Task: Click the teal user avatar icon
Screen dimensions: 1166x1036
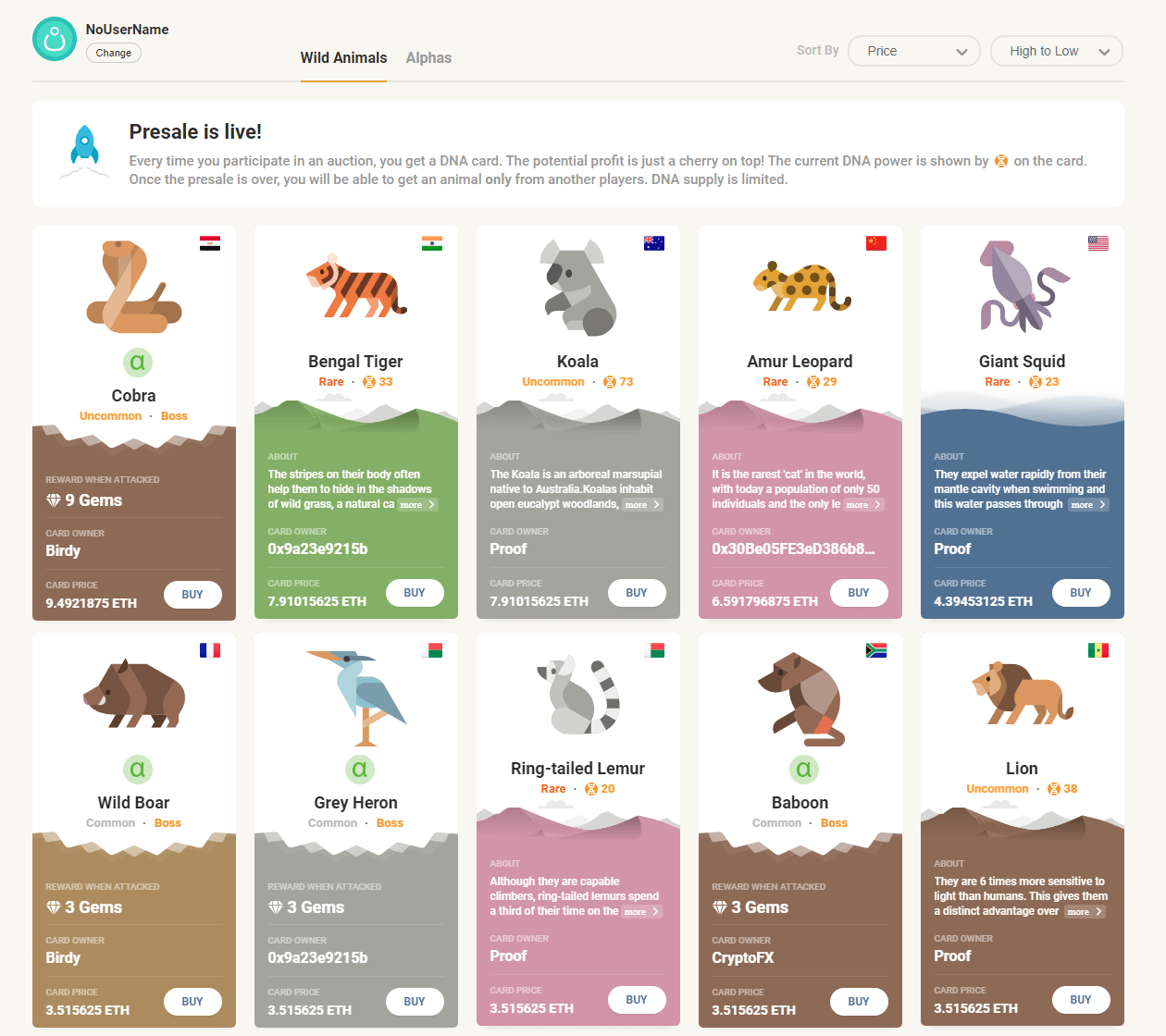Action: coord(55,39)
